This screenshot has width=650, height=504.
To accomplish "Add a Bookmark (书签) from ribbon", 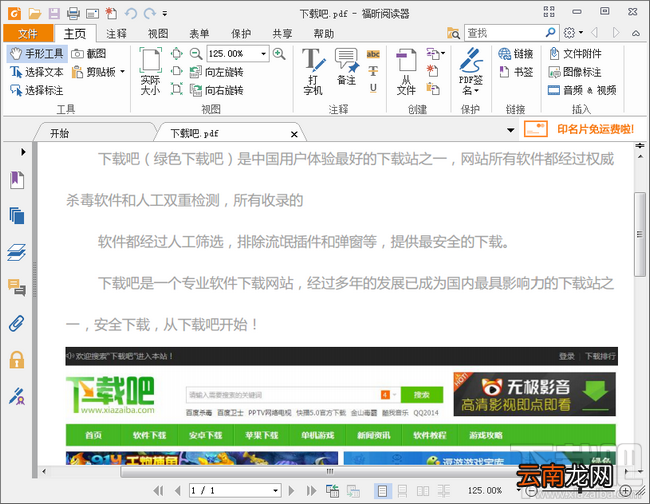I will (516, 72).
